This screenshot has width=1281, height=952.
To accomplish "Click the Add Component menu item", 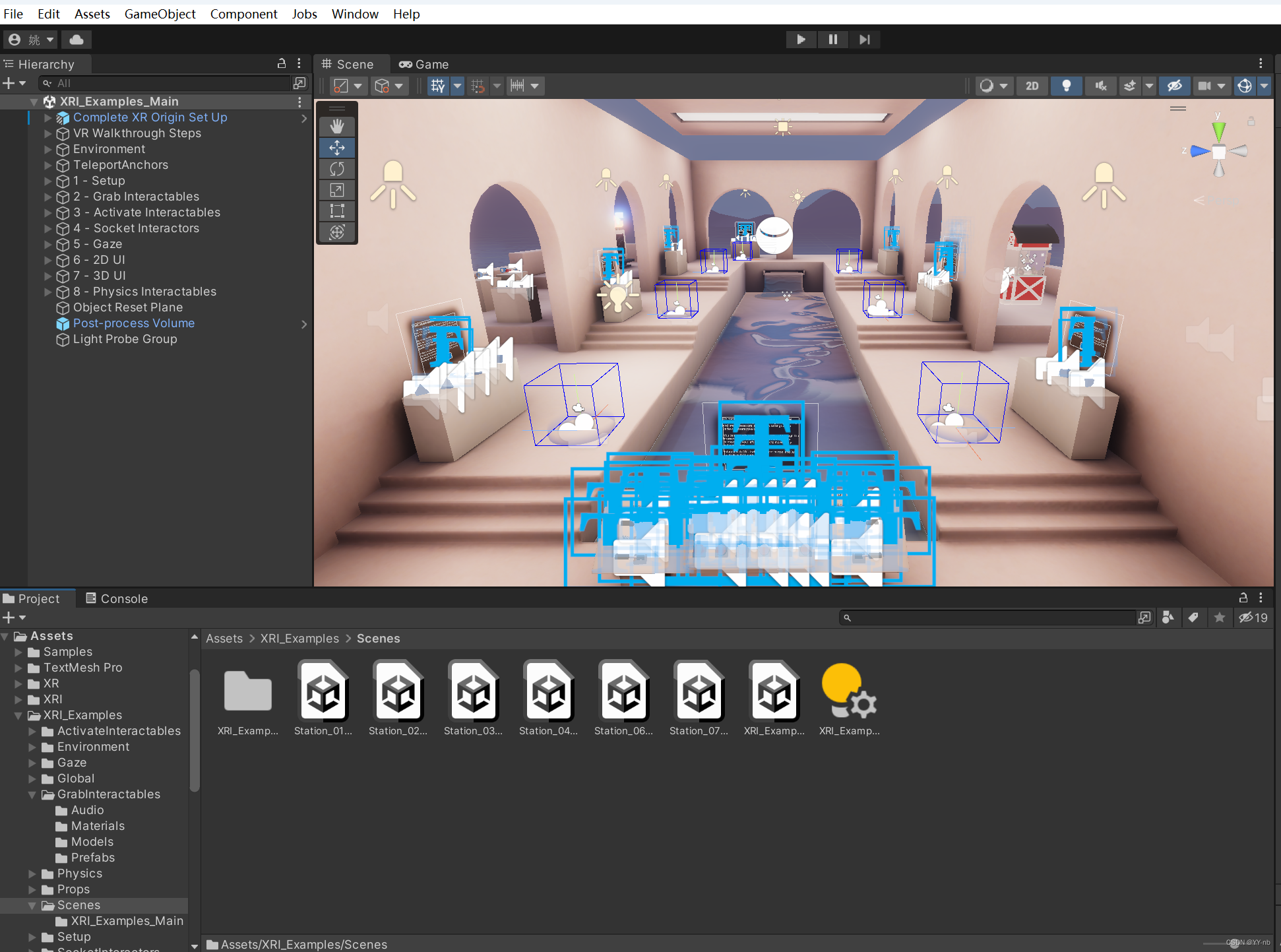I will click(242, 13).
